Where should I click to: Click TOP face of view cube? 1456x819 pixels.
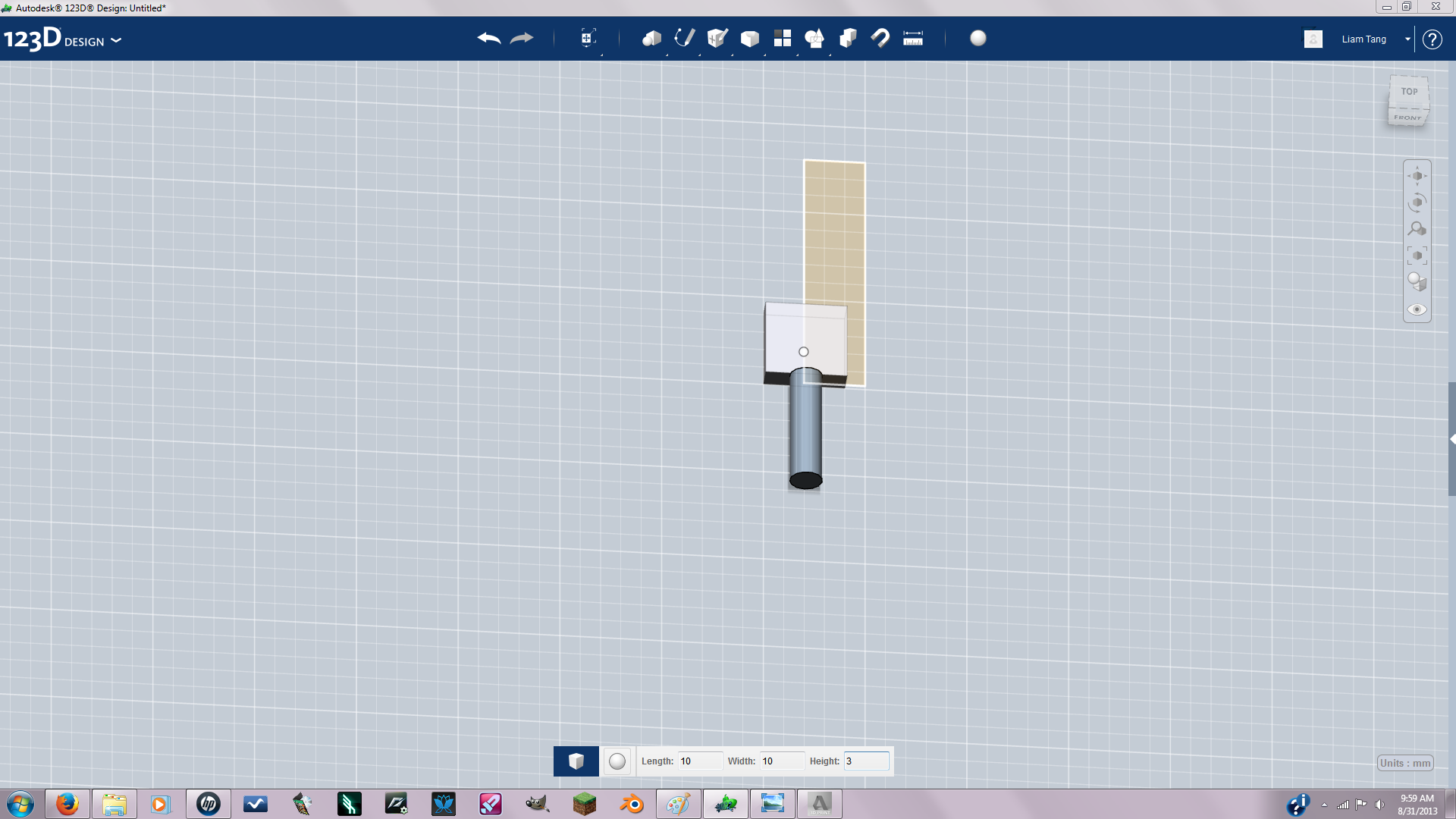pyautogui.click(x=1409, y=92)
